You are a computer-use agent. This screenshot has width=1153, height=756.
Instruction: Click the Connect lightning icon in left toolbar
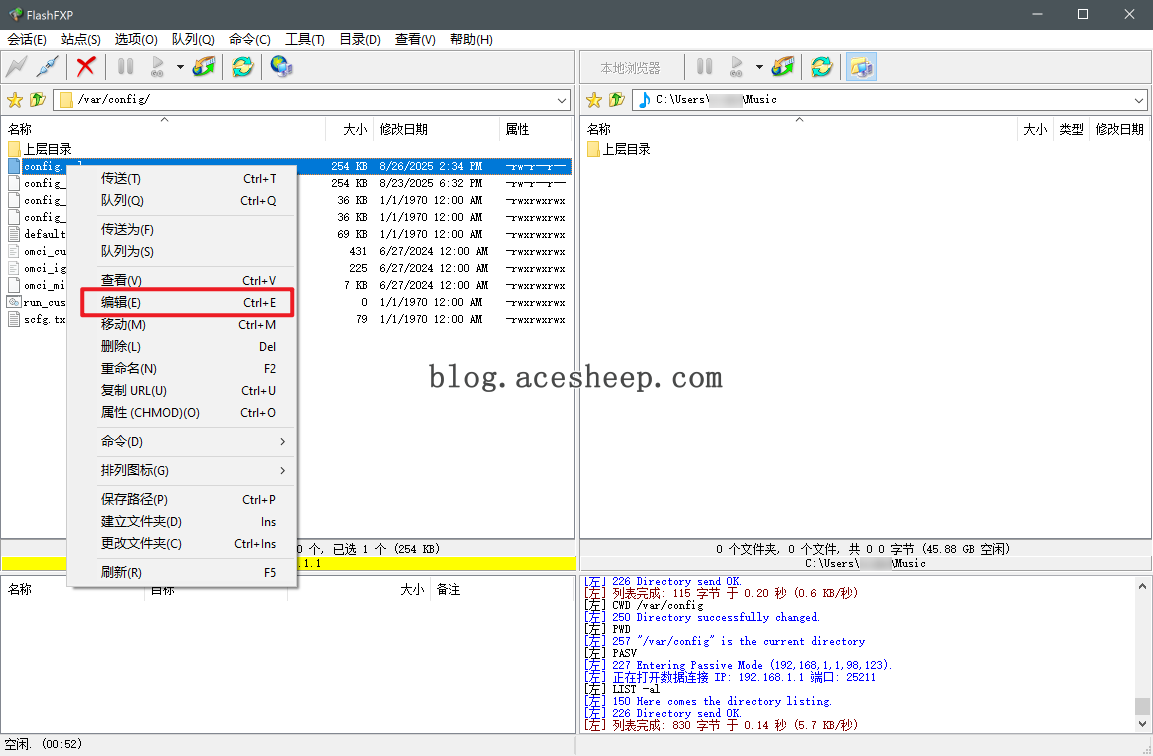(16, 67)
